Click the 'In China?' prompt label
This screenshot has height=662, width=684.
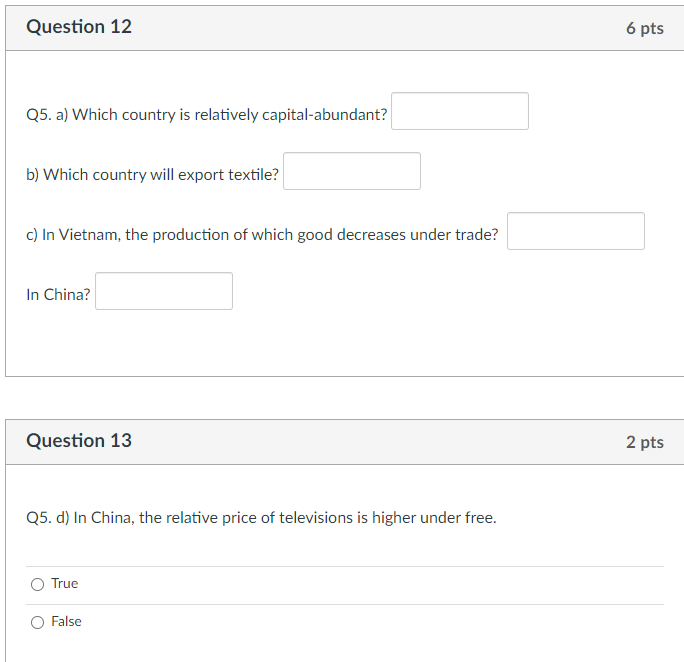coord(58,295)
